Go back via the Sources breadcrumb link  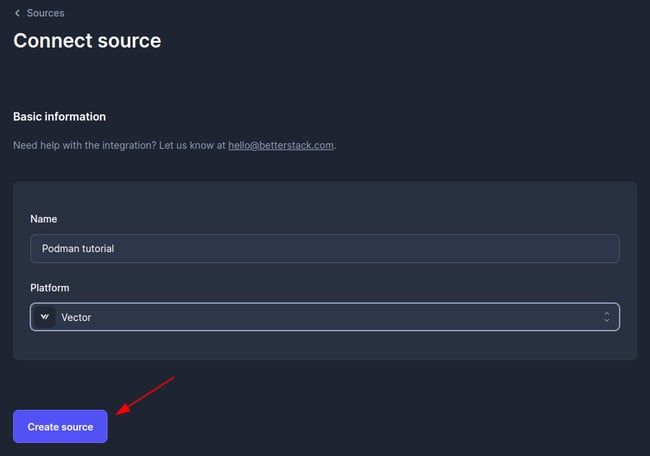46,13
